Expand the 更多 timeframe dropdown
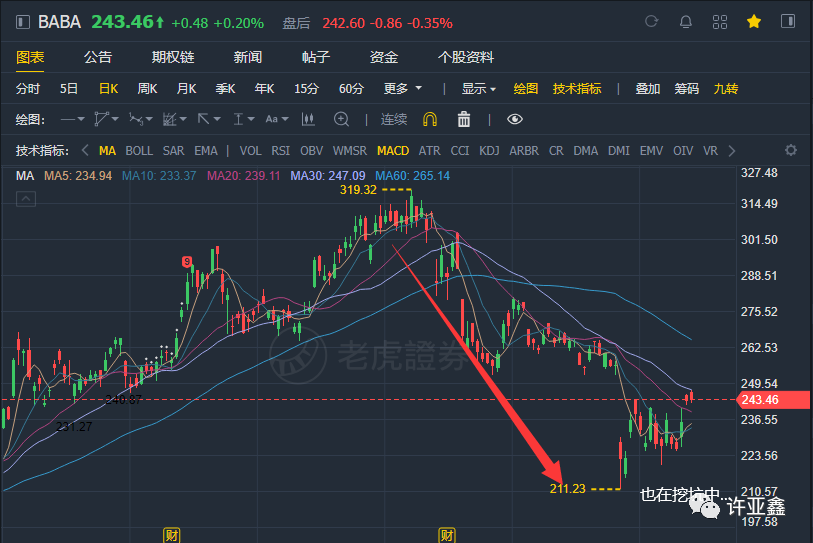The width and height of the screenshot is (813, 543). point(402,89)
